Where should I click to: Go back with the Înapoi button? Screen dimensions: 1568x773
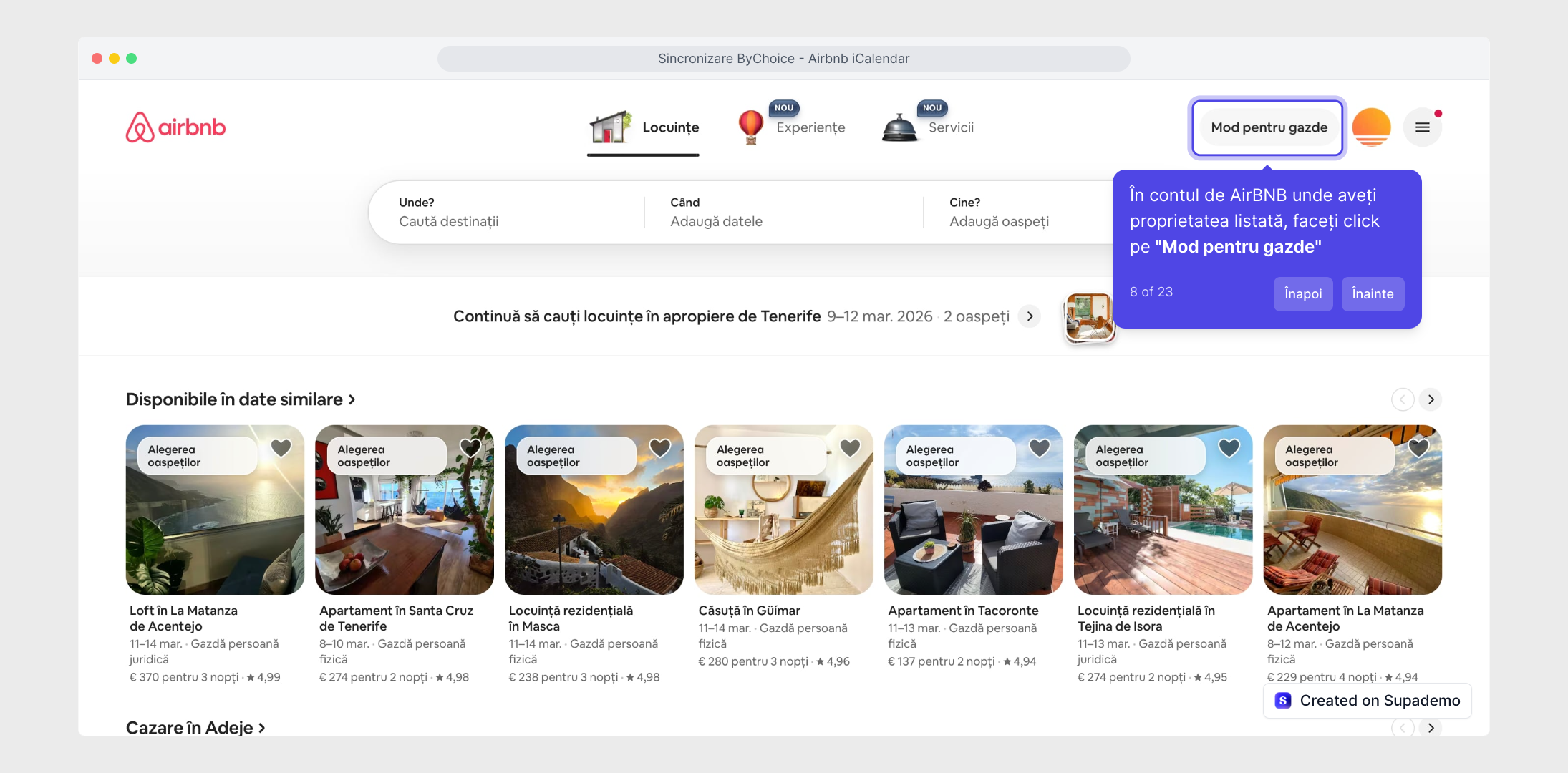point(1302,294)
